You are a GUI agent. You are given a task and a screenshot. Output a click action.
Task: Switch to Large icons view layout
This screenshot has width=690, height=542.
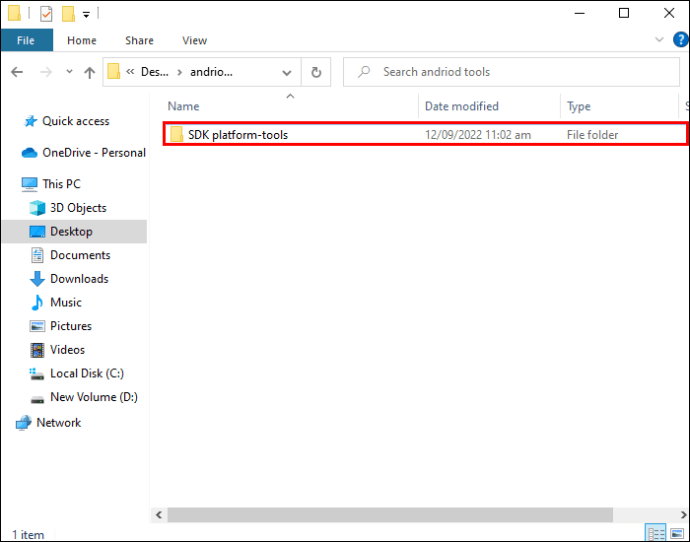tap(677, 534)
